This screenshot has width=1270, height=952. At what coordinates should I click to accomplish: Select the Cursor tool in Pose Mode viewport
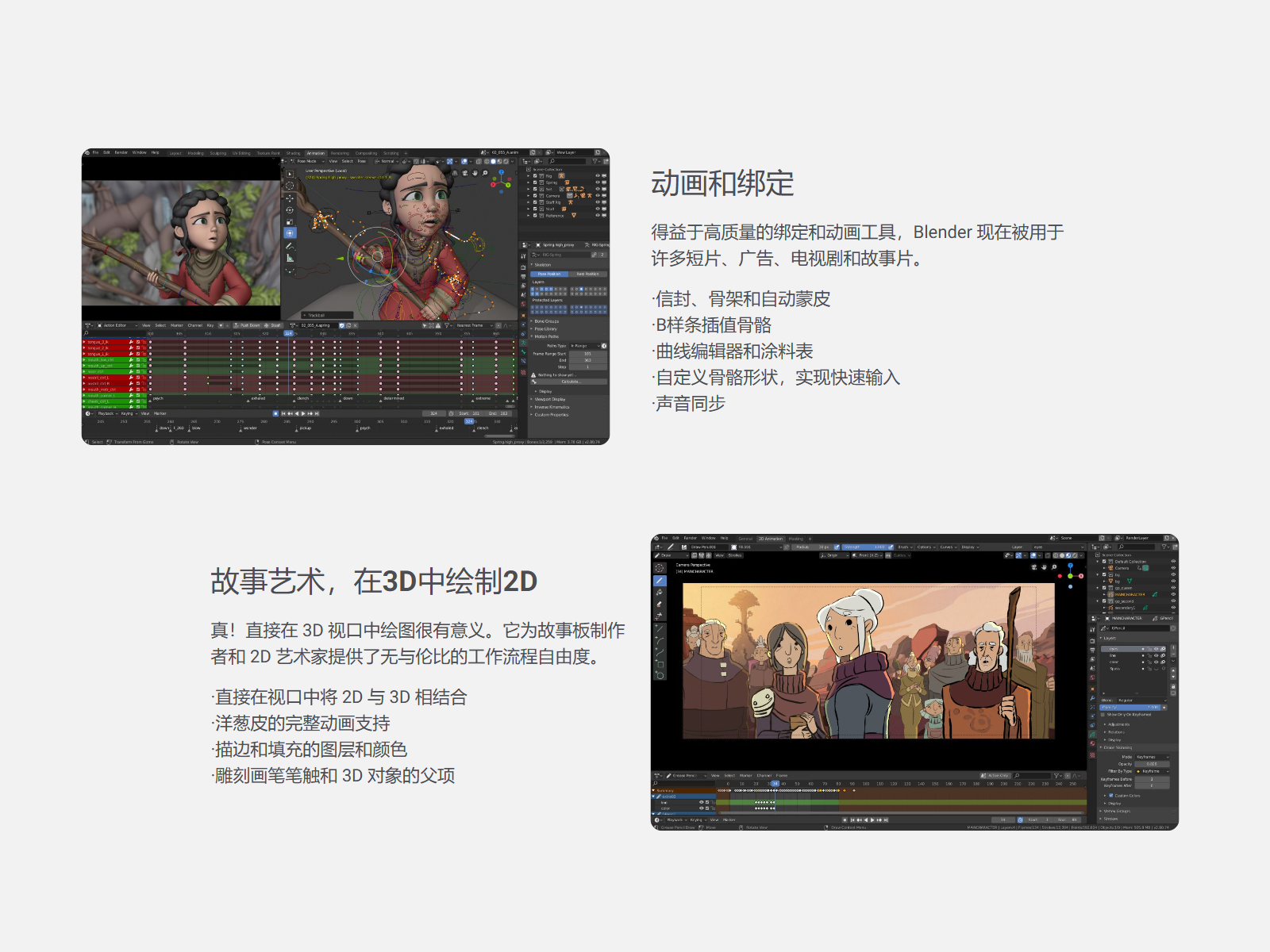coord(290,186)
